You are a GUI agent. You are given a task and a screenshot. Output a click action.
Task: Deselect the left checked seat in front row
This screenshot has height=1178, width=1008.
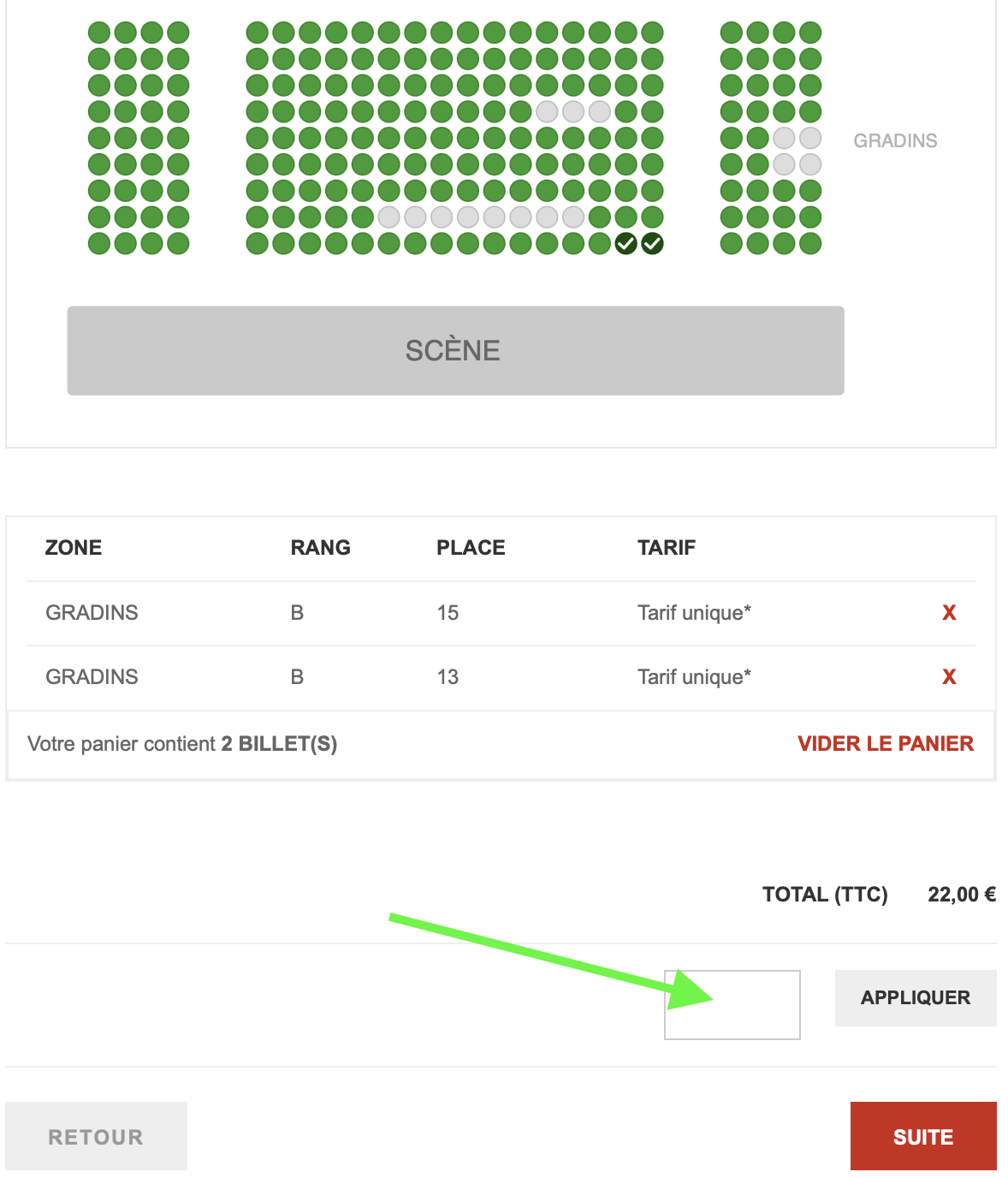pyautogui.click(x=626, y=244)
